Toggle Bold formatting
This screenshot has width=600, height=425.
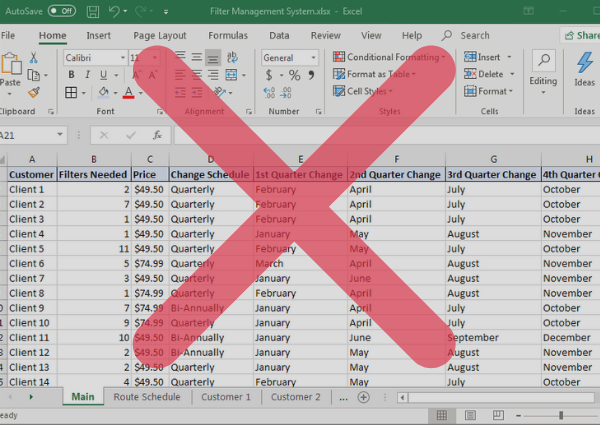point(71,75)
